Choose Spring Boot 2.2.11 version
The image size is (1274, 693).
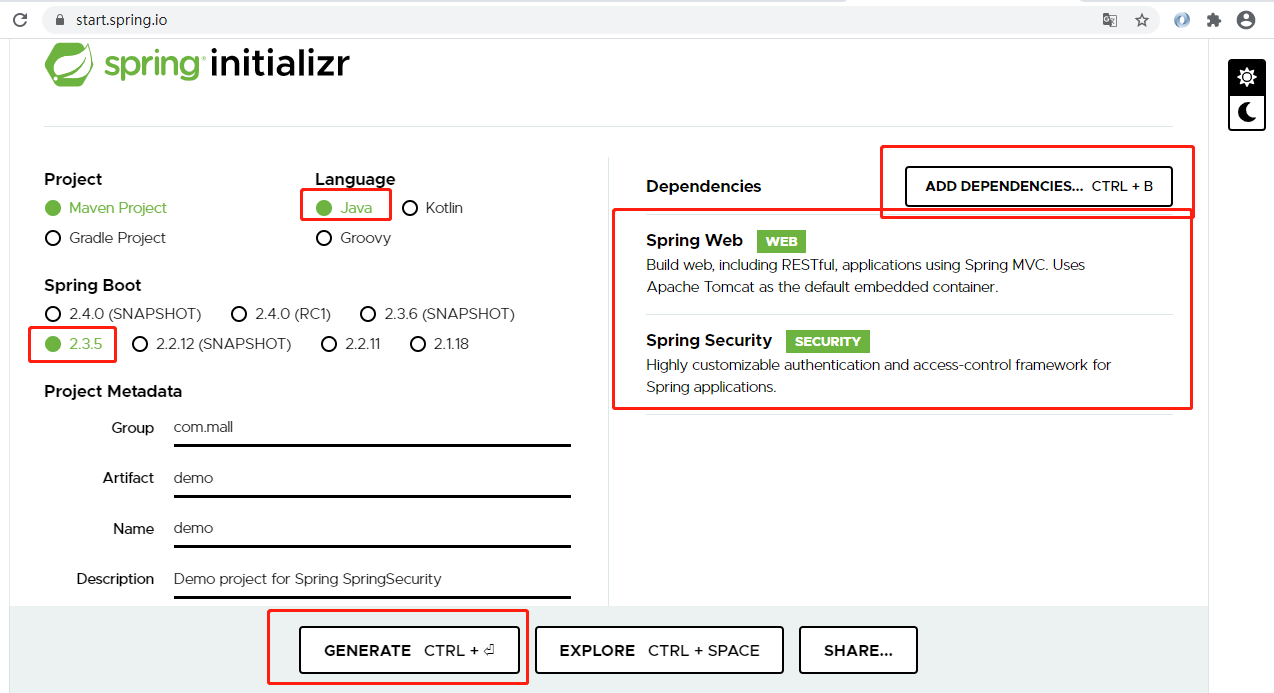click(350, 344)
